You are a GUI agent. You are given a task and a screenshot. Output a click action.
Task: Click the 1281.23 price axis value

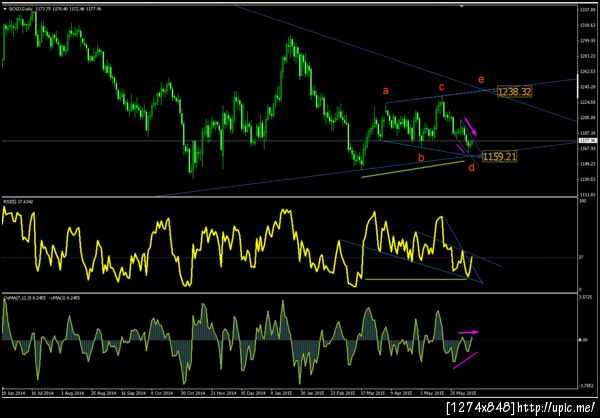pos(588,56)
